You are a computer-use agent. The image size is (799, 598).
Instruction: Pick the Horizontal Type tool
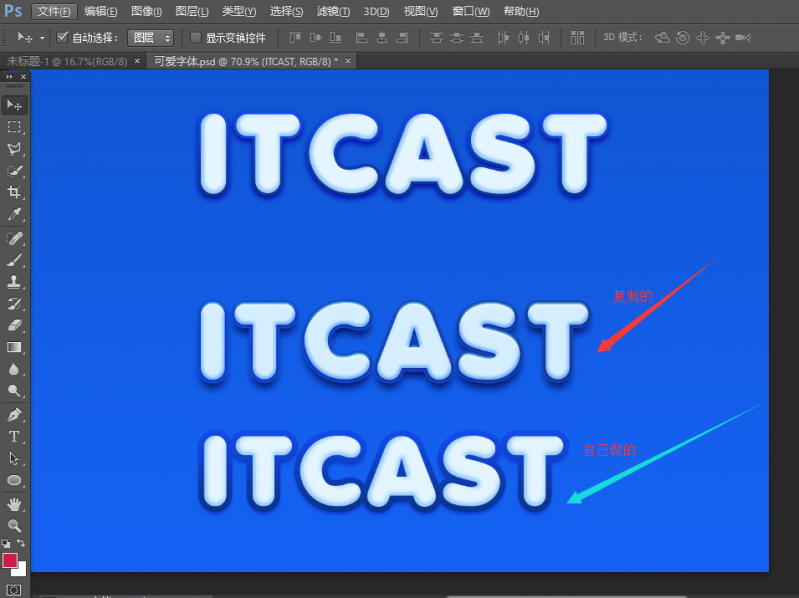(14, 437)
